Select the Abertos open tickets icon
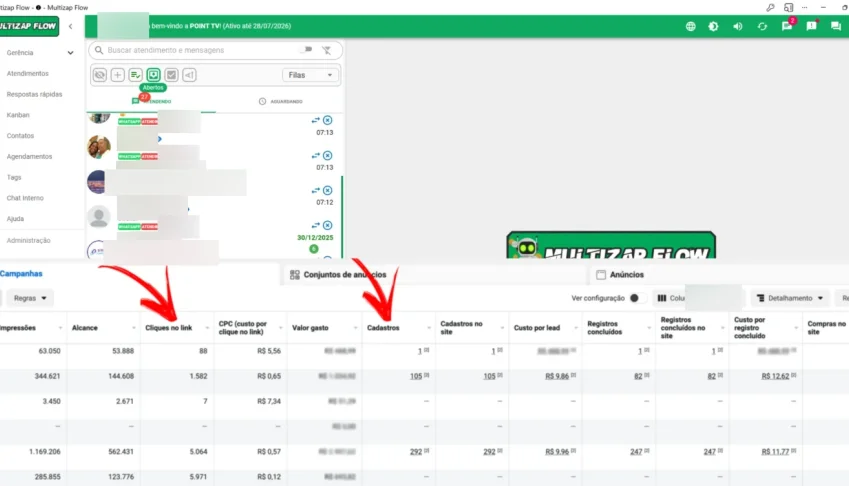This screenshot has width=849, height=486. [x=153, y=75]
